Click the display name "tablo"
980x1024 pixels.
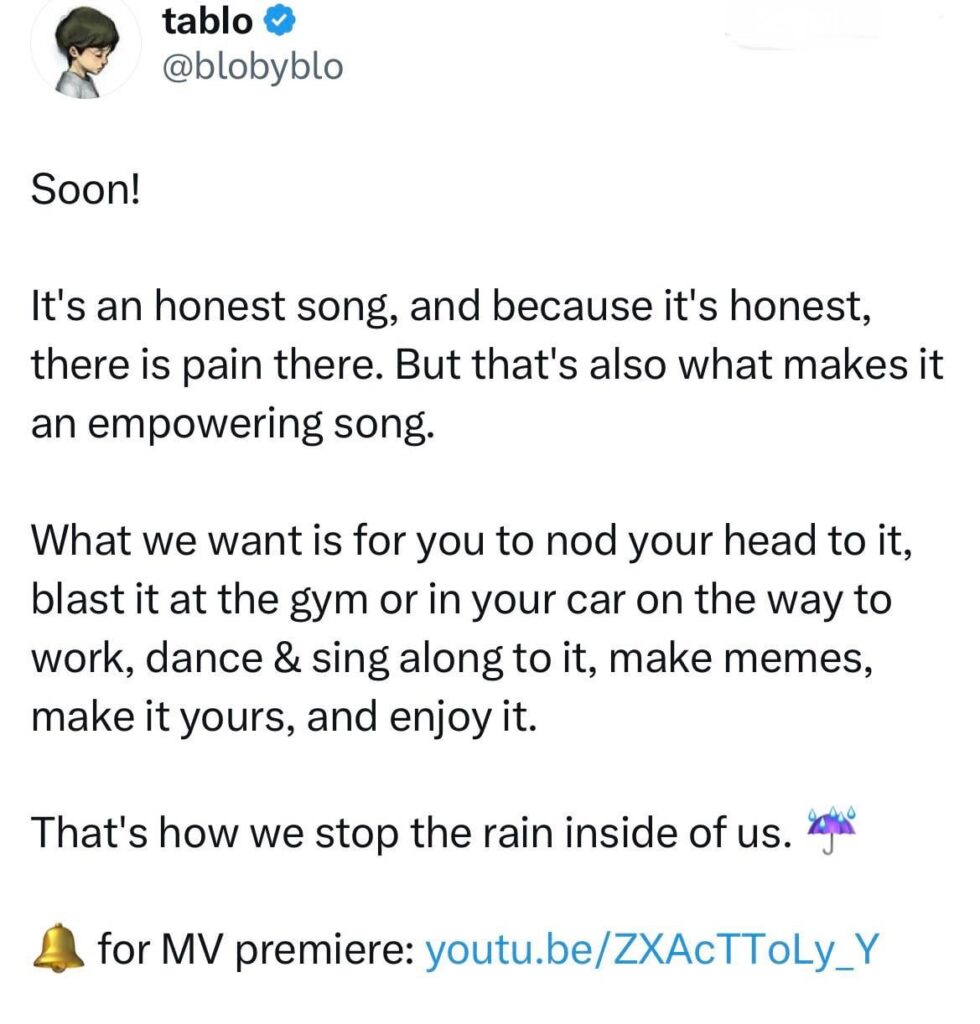click(208, 21)
